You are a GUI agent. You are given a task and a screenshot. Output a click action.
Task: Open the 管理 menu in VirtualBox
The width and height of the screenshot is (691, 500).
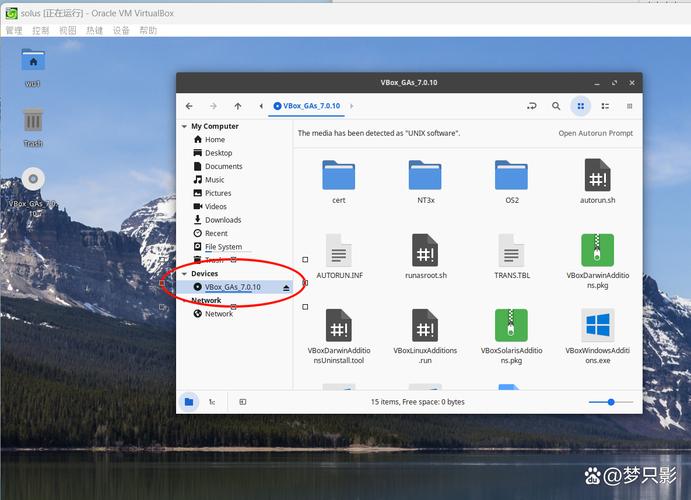[14, 30]
